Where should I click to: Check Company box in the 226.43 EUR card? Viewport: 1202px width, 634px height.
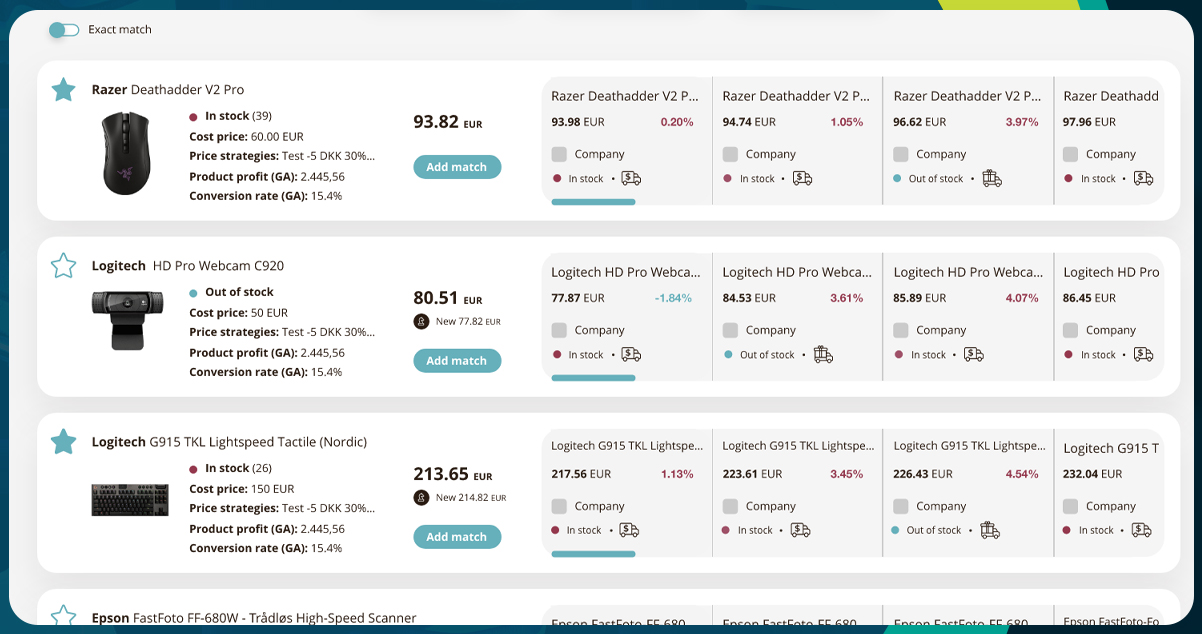(901, 507)
